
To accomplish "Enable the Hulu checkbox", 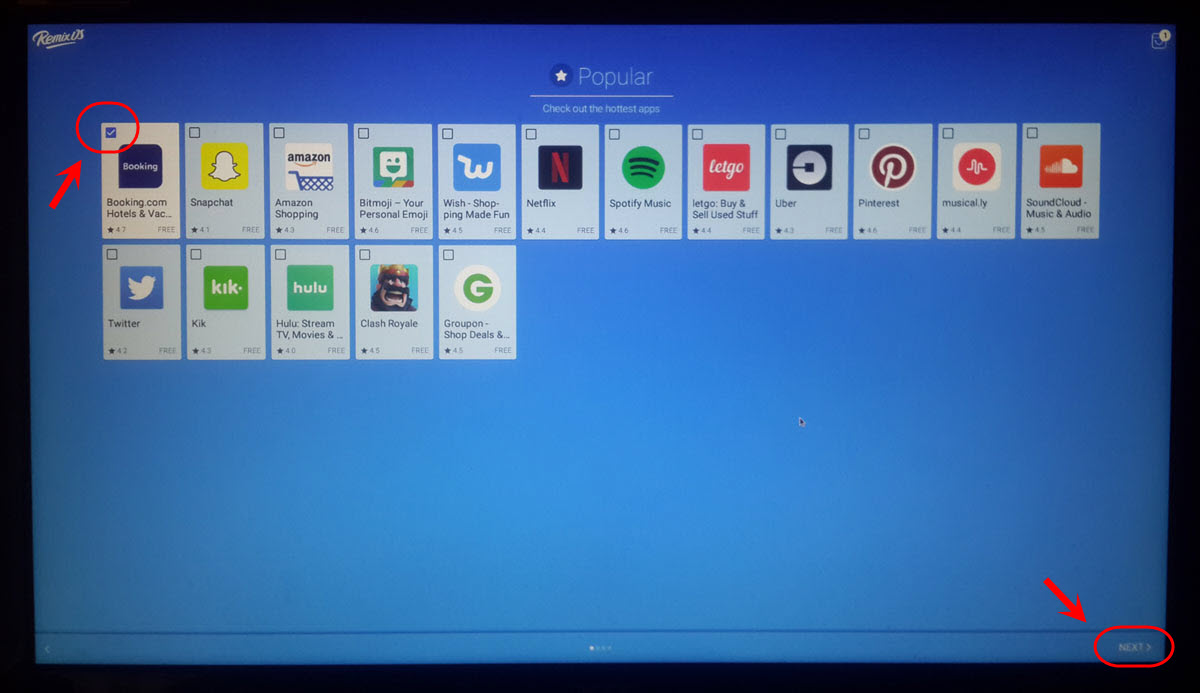I will (280, 254).
